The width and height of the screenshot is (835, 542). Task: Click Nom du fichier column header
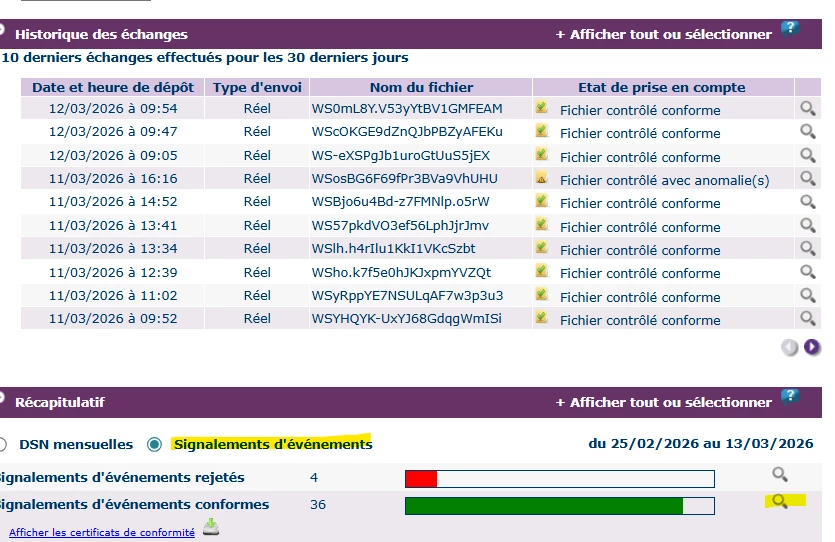[421, 87]
